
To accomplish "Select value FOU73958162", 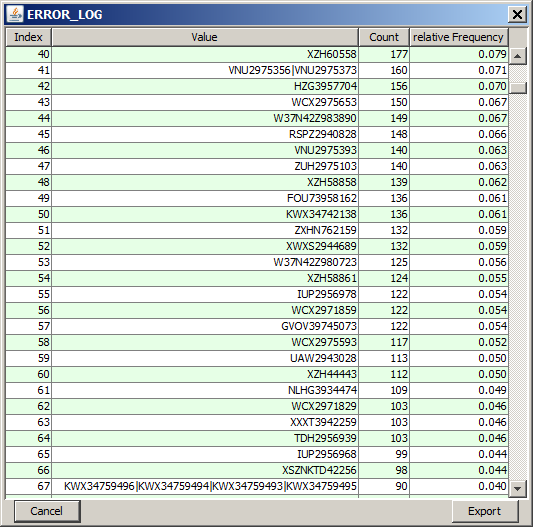I will pos(205,198).
